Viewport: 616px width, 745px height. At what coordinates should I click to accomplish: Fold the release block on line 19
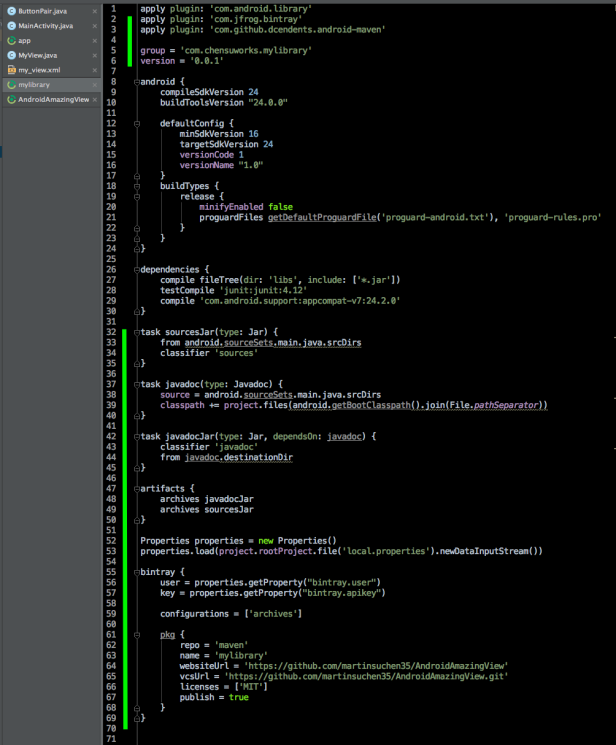137,197
